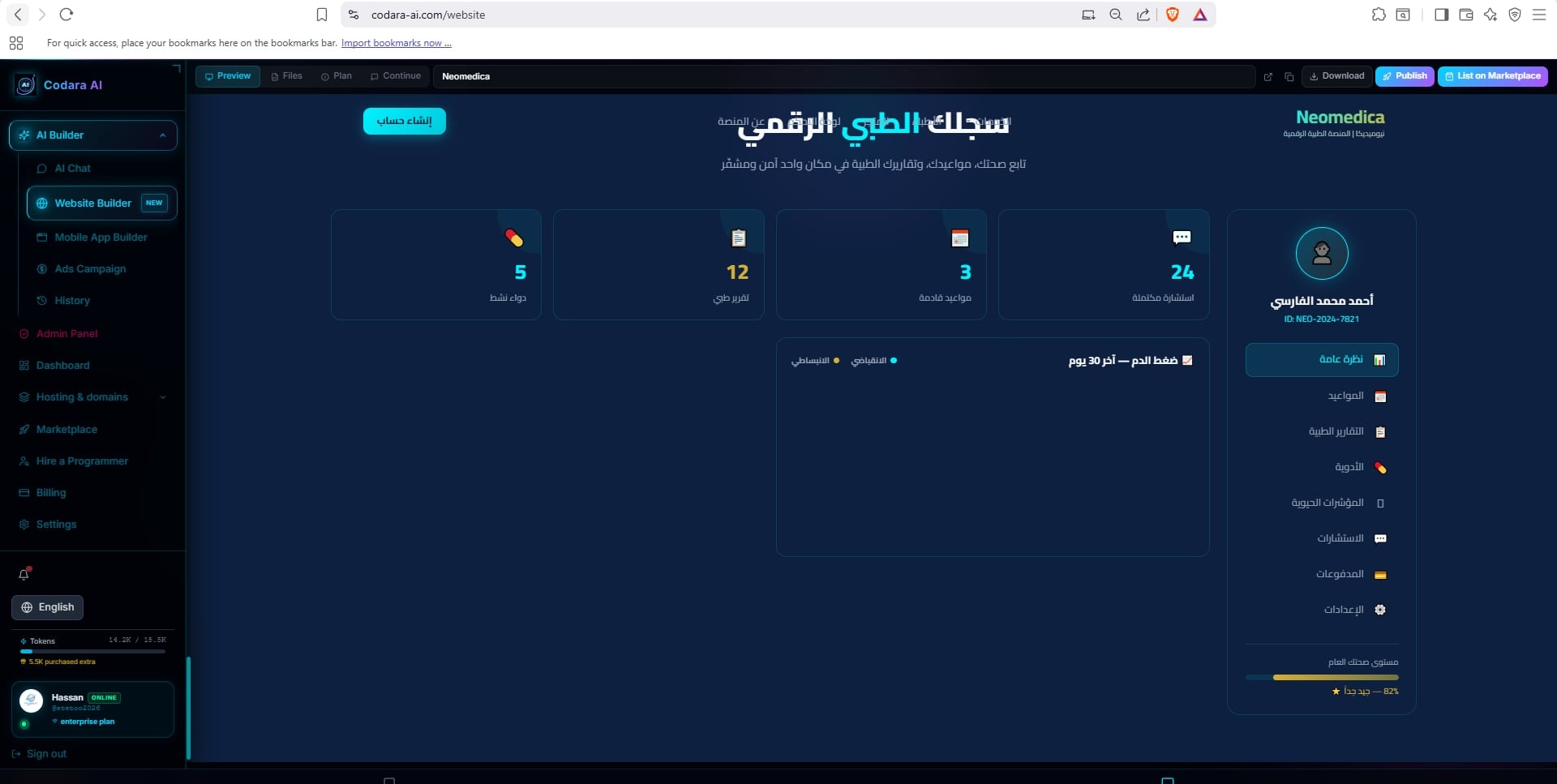This screenshot has height=784, width=1557.
Task: Toggle the browser sidebar panel icon
Action: 1441,15
